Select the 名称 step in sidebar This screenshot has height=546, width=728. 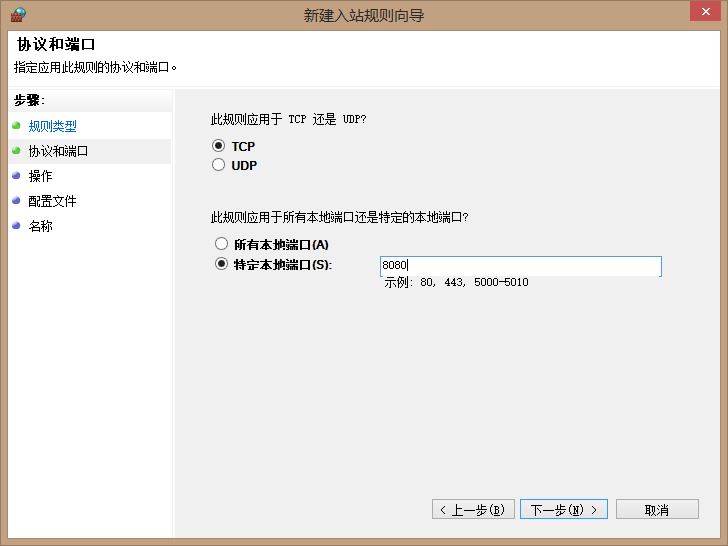pos(40,226)
